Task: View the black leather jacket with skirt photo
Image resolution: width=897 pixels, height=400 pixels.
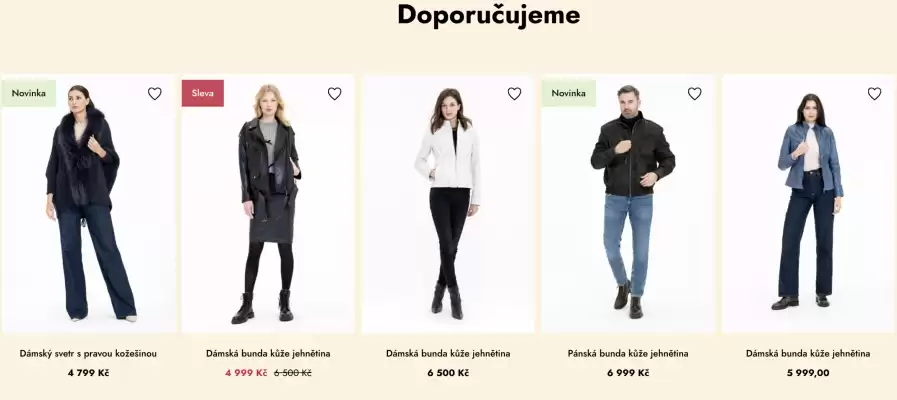Action: coord(268,204)
